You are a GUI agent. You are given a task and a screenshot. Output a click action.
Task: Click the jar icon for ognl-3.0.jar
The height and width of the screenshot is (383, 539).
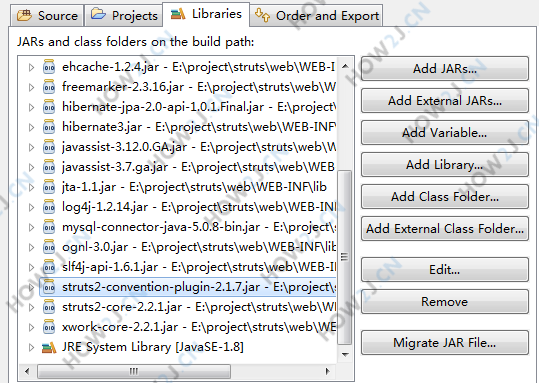click(x=49, y=247)
